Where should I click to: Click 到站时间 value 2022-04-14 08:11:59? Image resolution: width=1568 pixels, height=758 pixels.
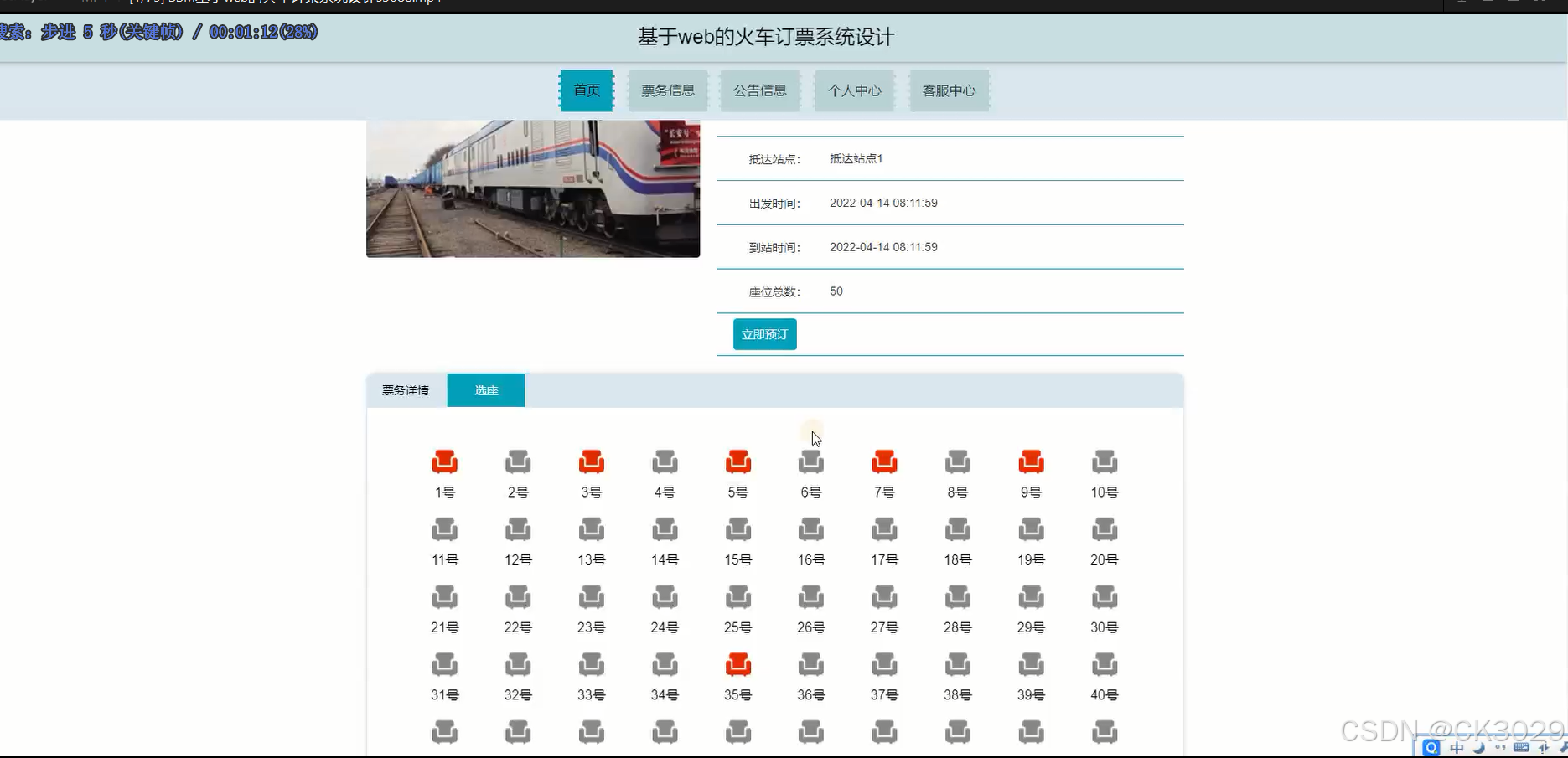click(x=883, y=247)
